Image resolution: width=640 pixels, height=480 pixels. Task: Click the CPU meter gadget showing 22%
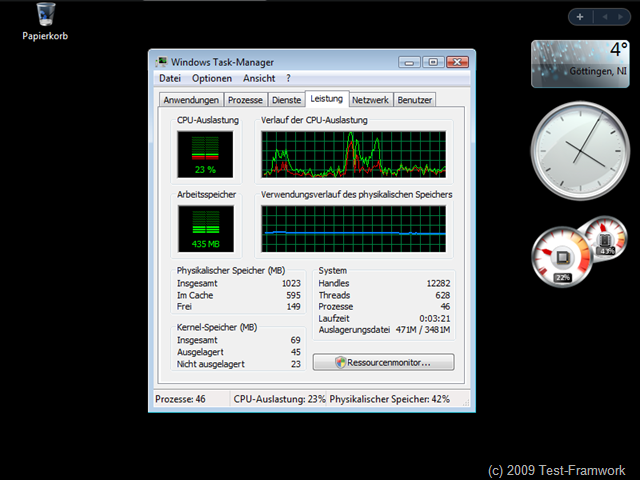pyautogui.click(x=562, y=257)
